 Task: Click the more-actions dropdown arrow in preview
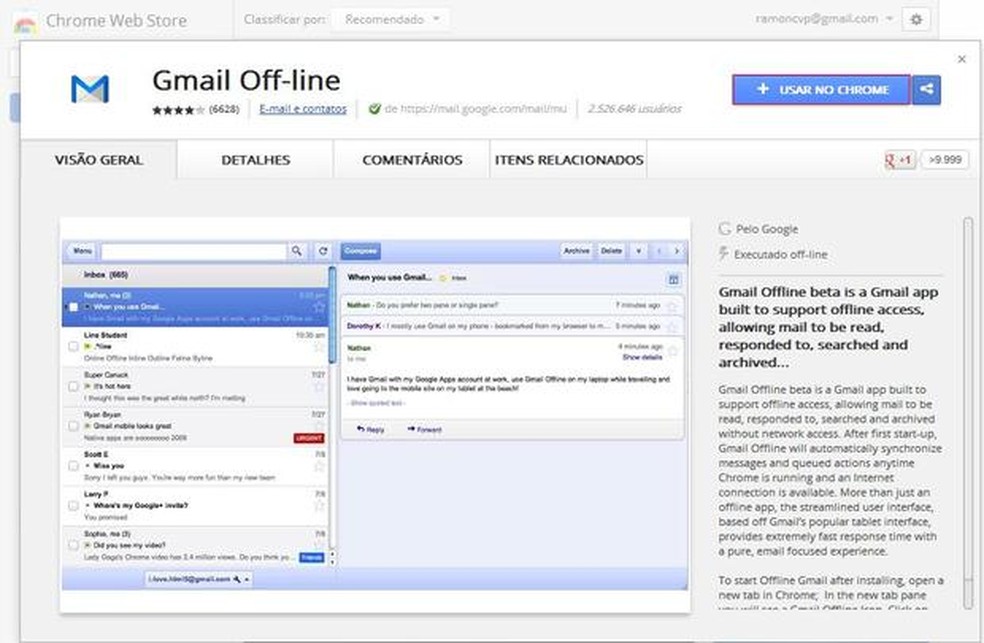[638, 251]
